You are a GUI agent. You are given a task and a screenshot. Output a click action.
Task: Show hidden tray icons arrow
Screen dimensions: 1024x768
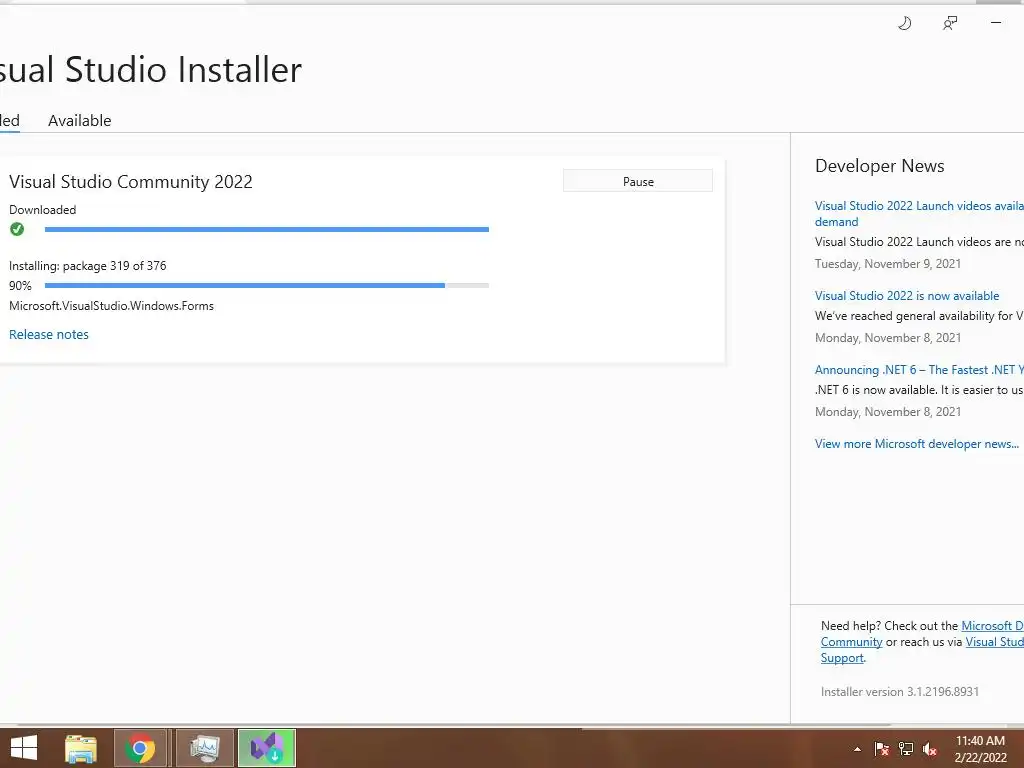(857, 749)
